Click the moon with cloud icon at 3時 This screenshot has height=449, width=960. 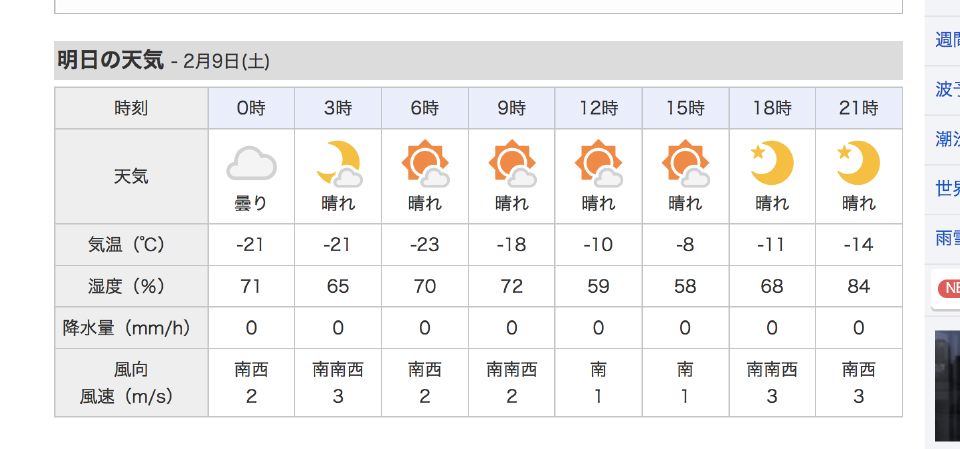pos(339,164)
